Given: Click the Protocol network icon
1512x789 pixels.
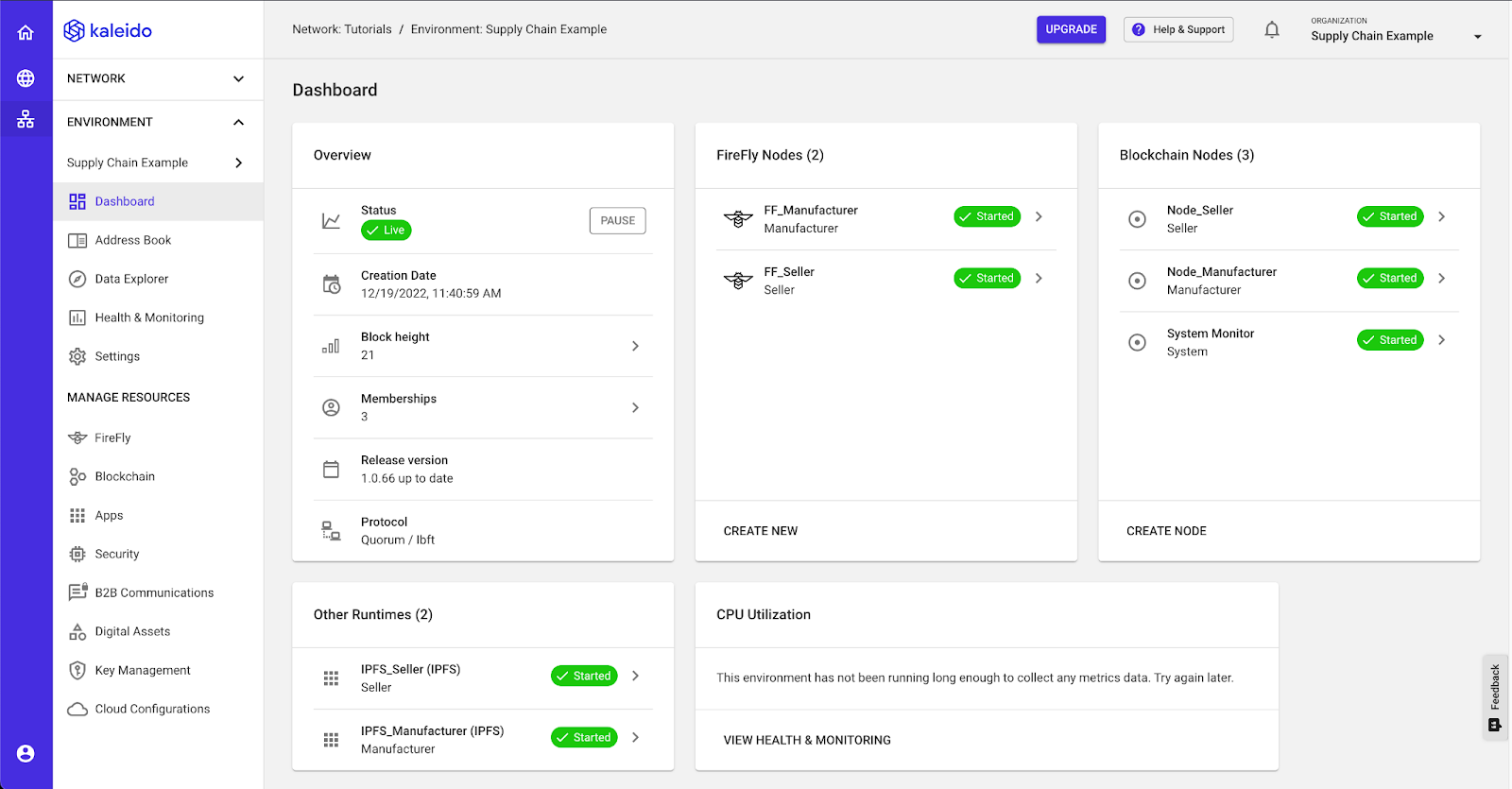Looking at the screenshot, I should click(x=331, y=531).
